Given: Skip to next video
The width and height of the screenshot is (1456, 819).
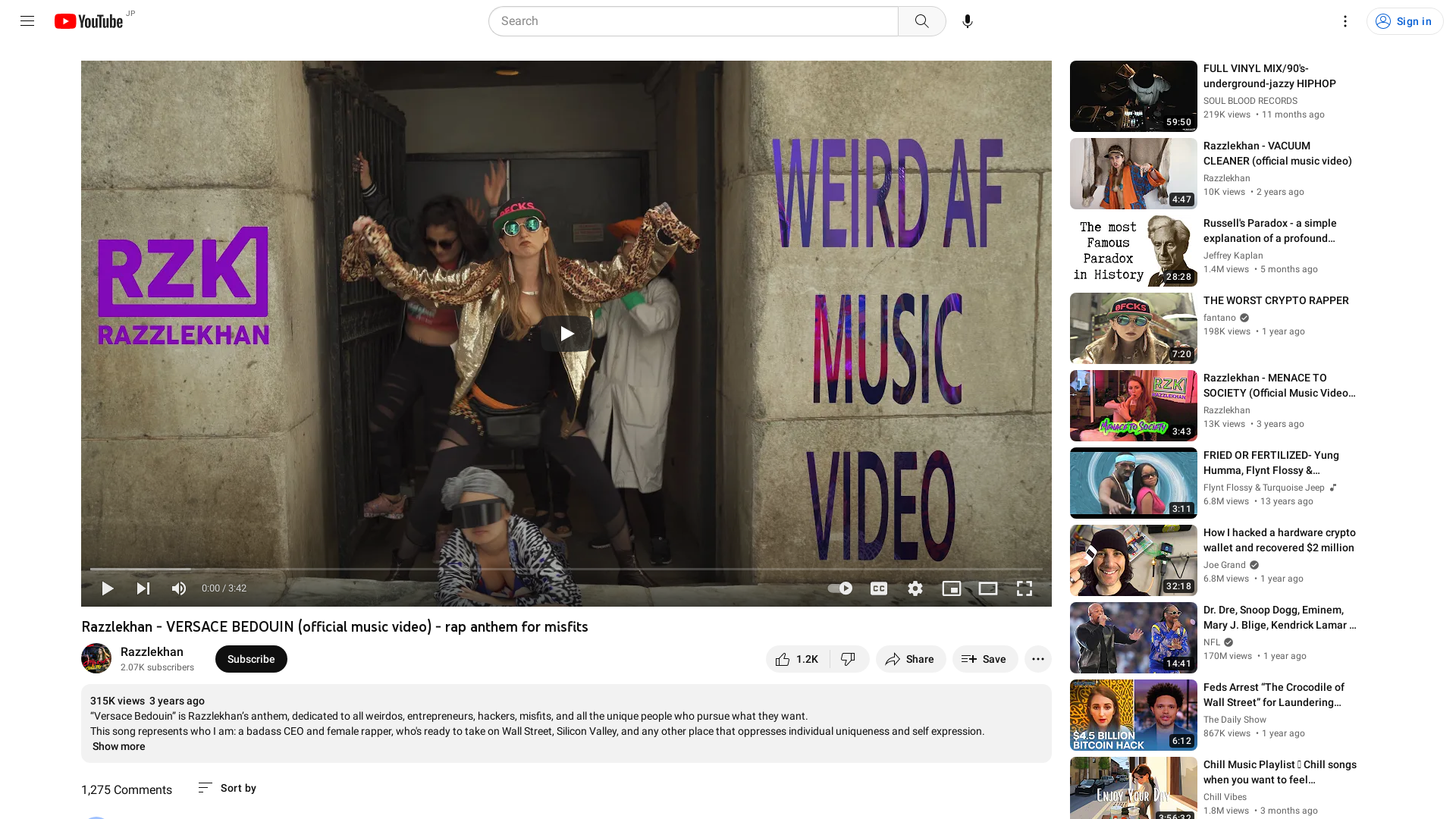Looking at the screenshot, I should click(143, 588).
